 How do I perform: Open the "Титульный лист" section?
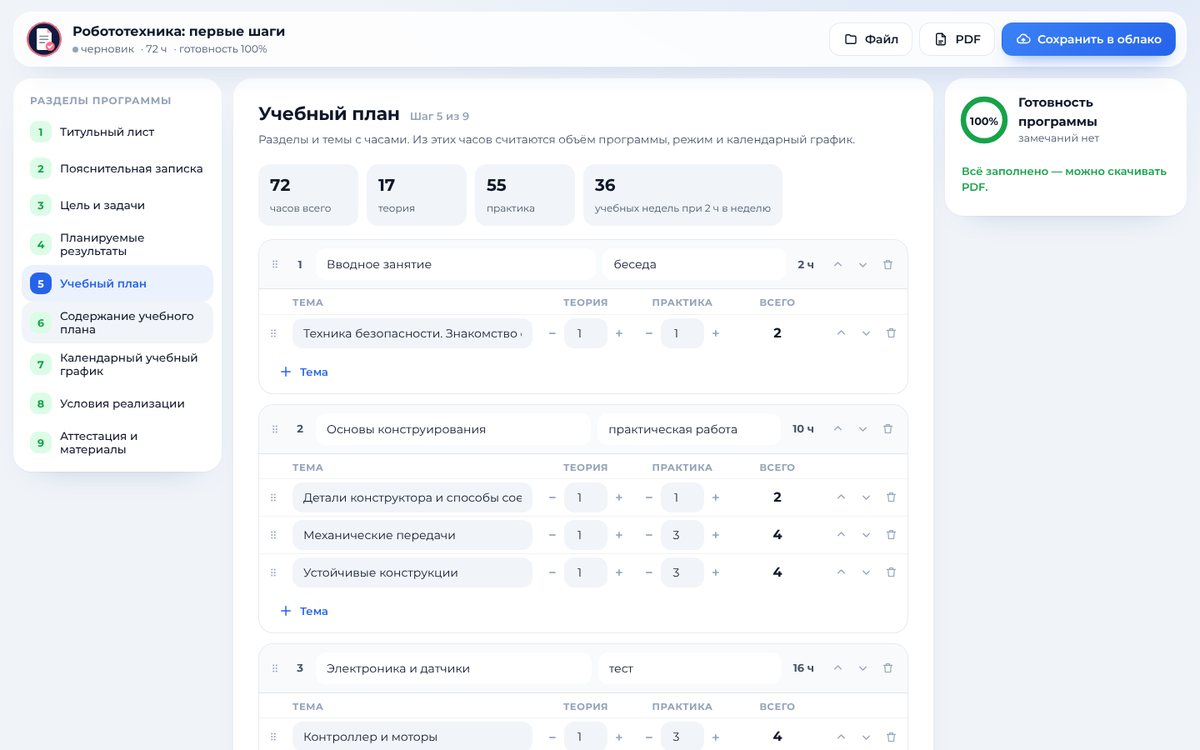117,132
